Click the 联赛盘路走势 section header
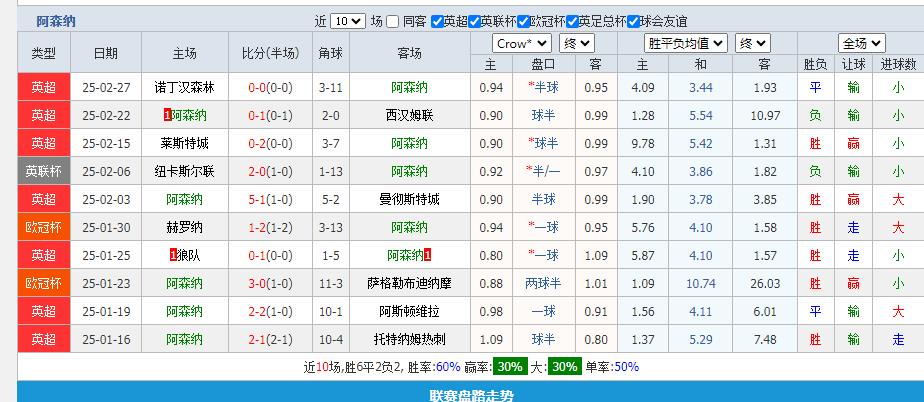Image resolution: width=924 pixels, height=402 pixels. coord(471,395)
